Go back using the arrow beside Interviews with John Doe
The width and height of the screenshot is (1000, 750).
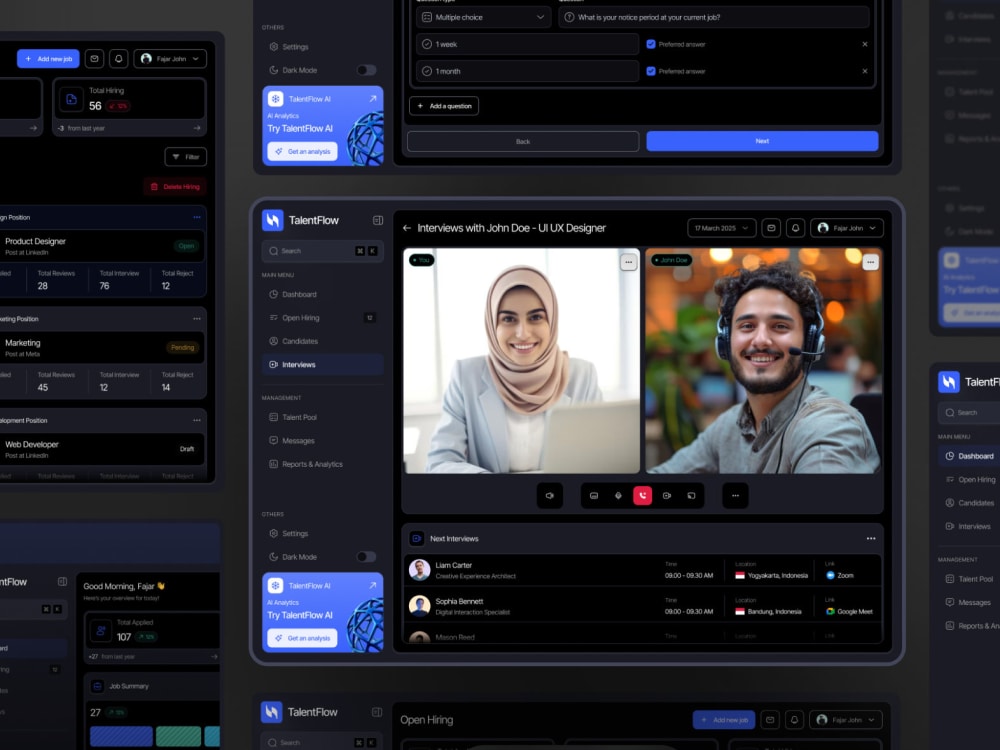pyautogui.click(x=407, y=228)
